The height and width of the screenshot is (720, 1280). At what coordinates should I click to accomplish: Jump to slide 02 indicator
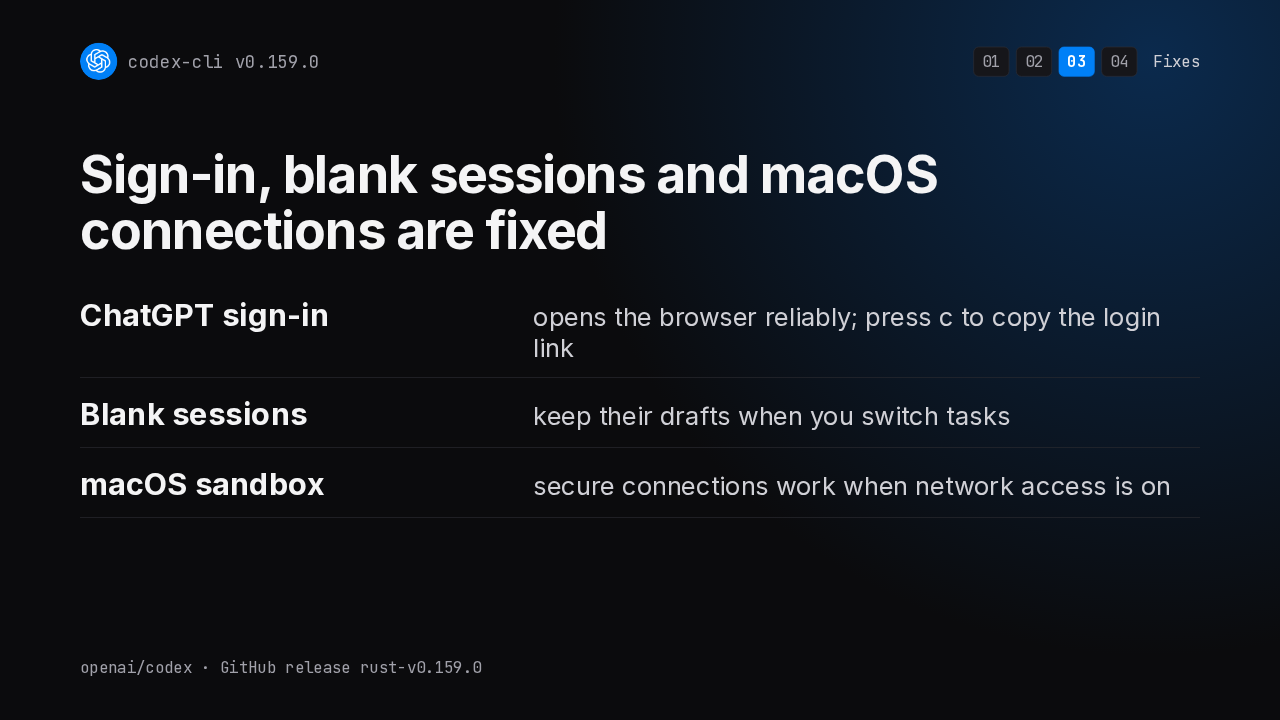coord(1034,62)
